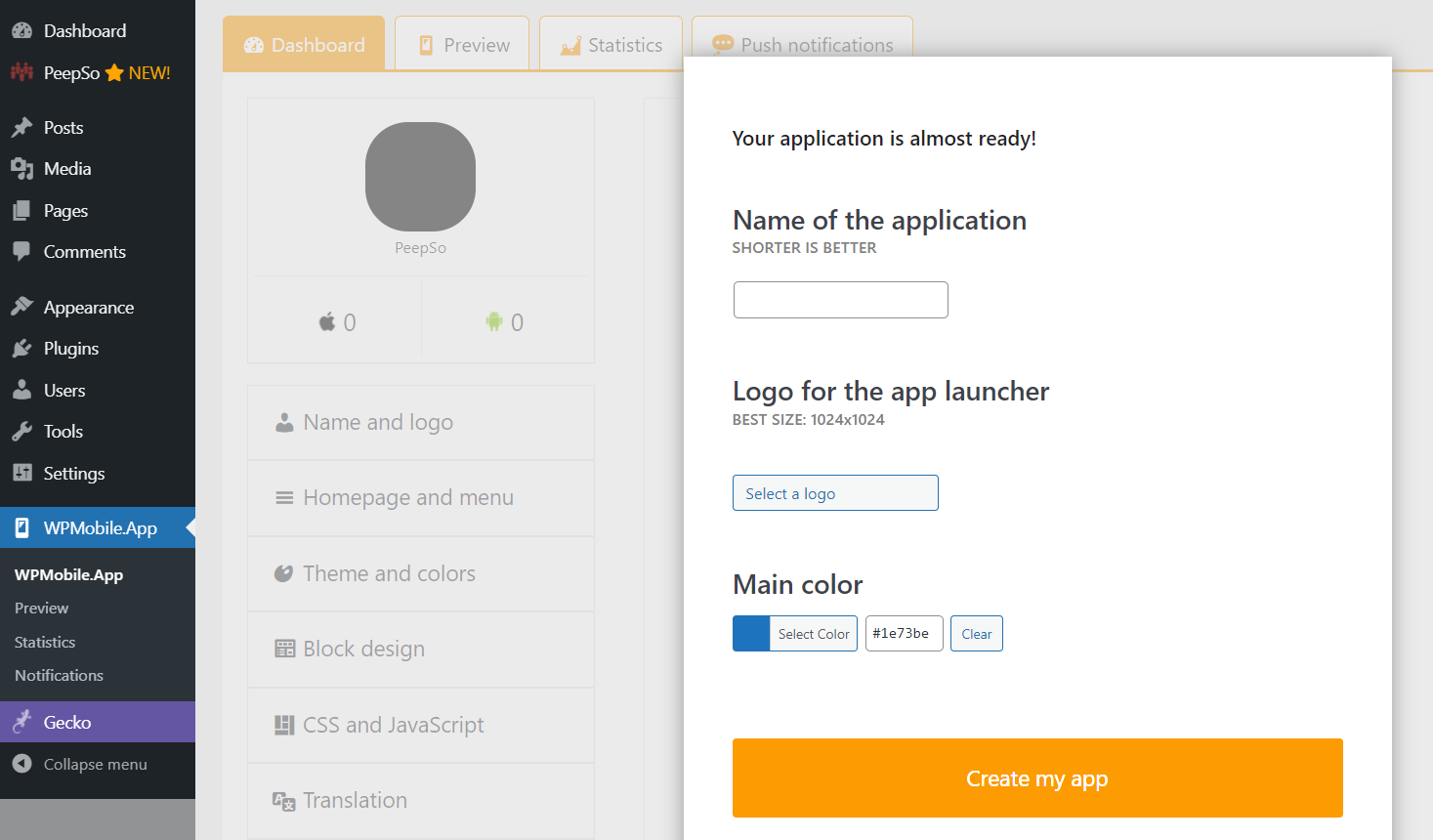Click the Block design layout icon

pyautogui.click(x=285, y=650)
